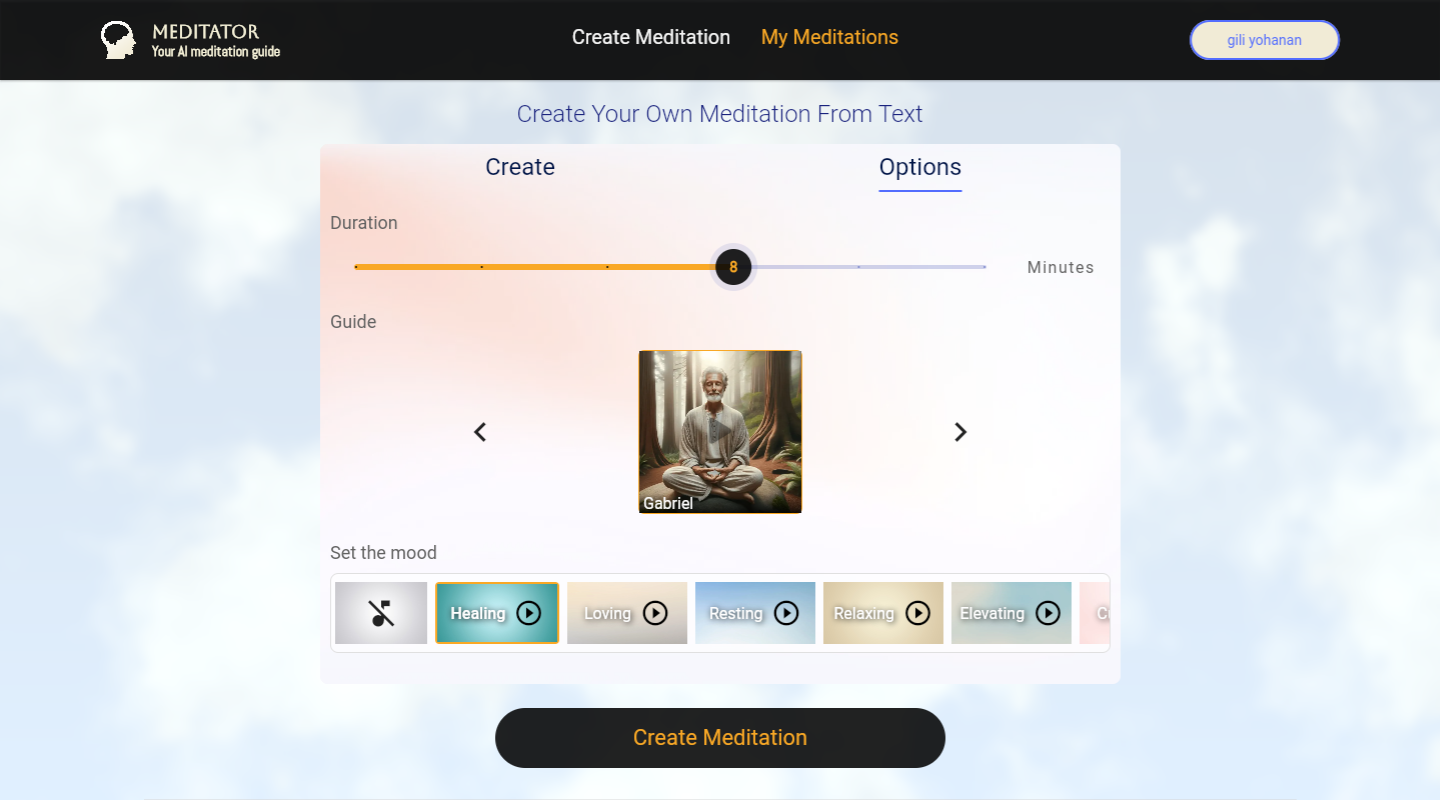
Task: Play the Relaxing mood preview
Action: point(918,613)
